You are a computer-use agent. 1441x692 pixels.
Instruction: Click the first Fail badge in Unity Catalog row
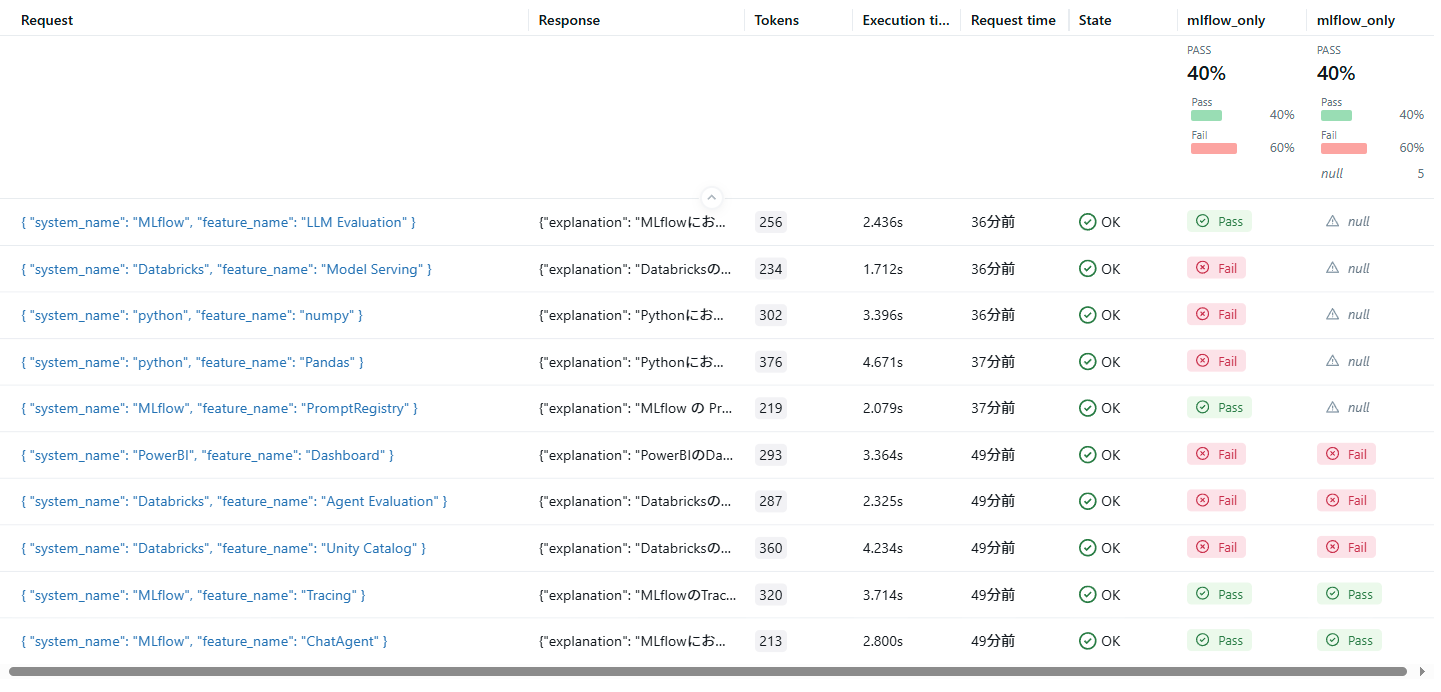[x=1216, y=547]
